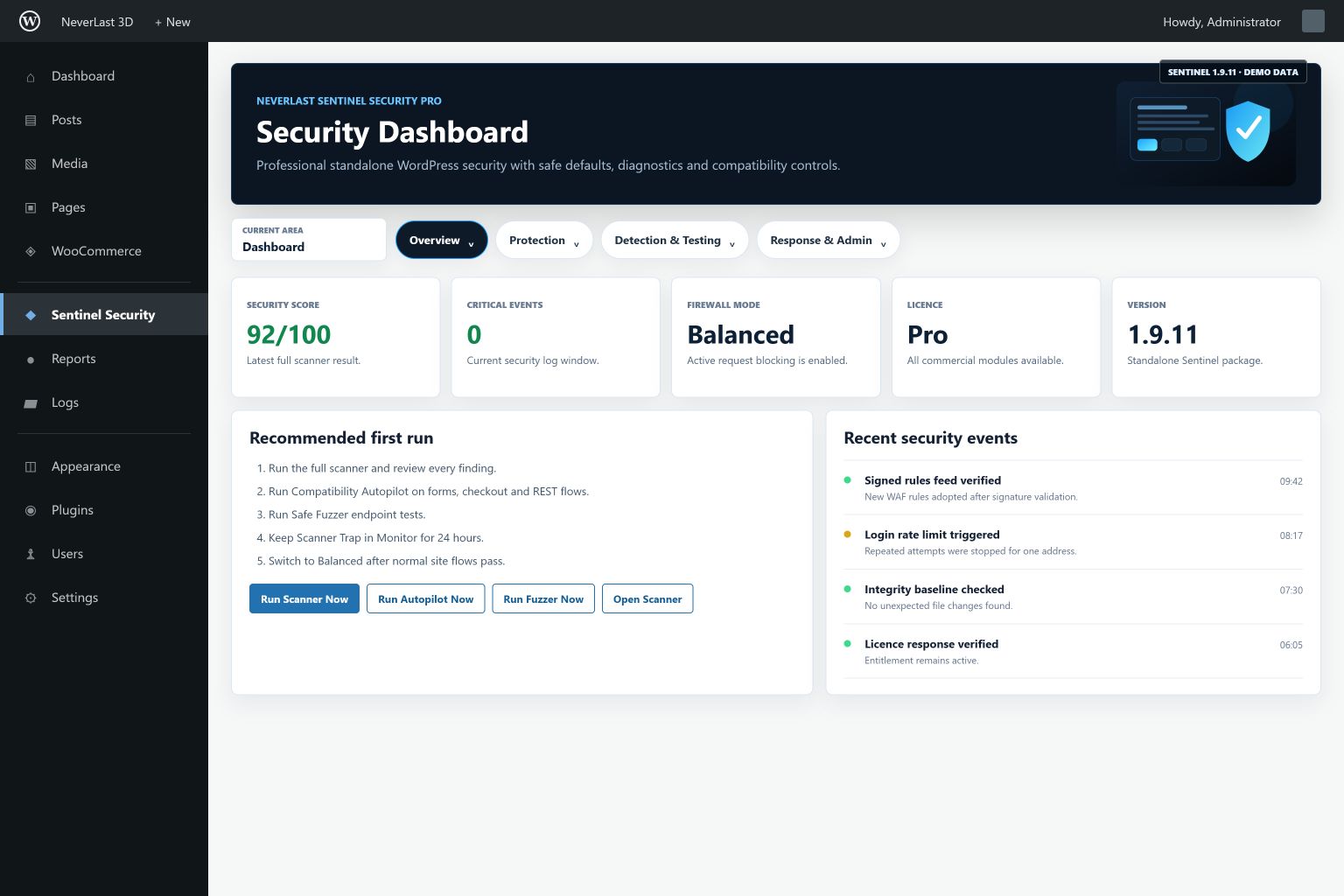
Task: Click the Logs sidebar icon
Action: [31, 403]
